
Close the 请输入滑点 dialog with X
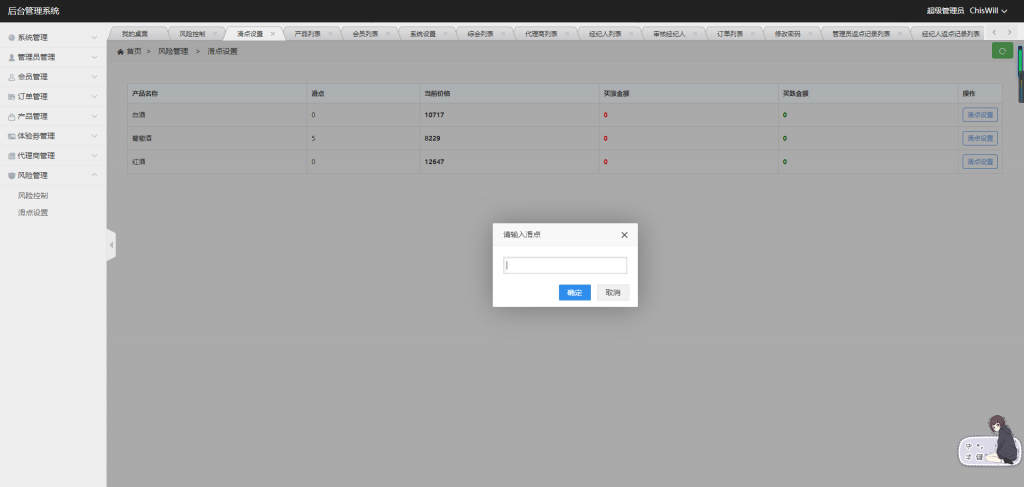[x=624, y=235]
